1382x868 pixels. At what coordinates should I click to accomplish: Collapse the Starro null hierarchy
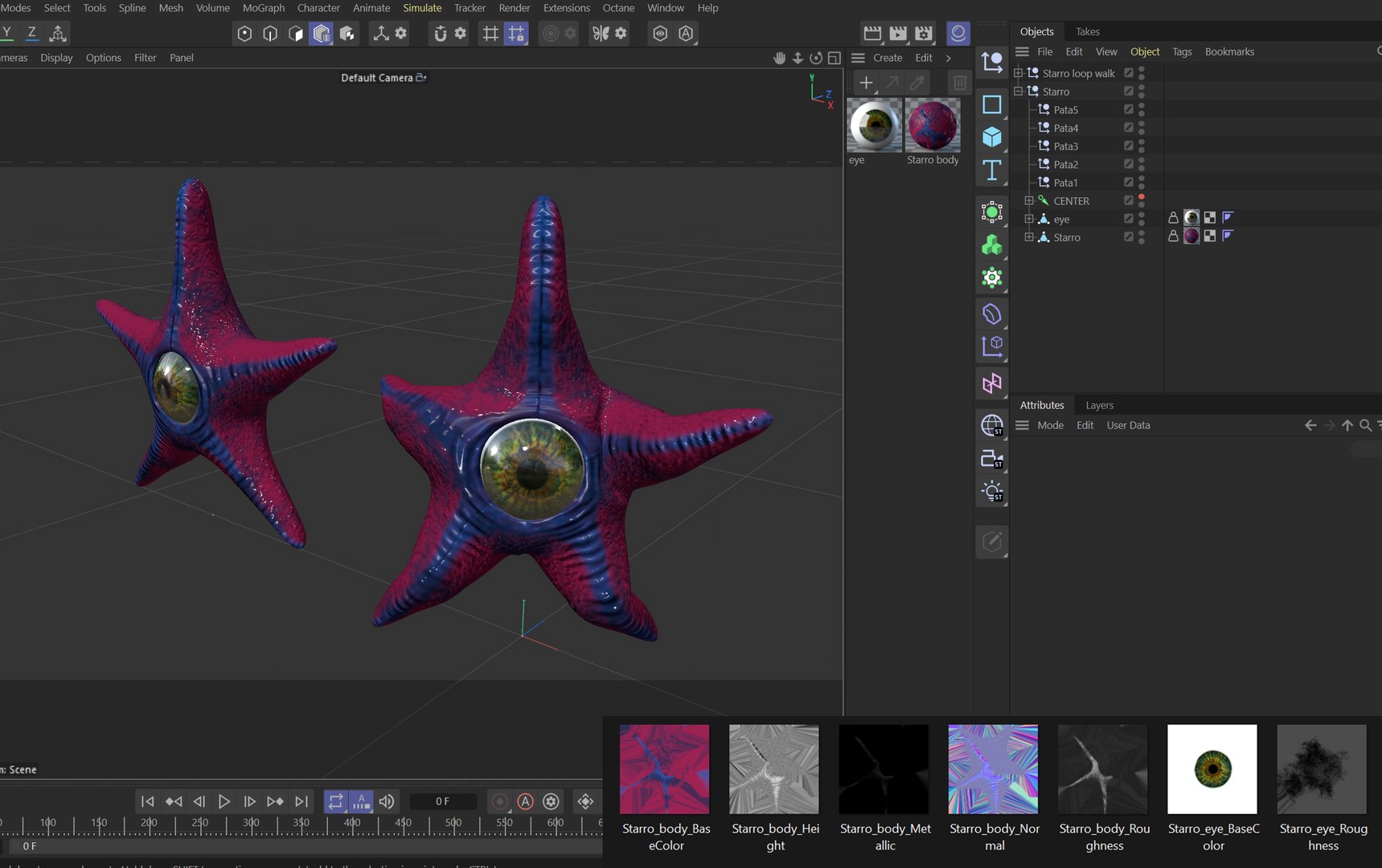tap(1018, 92)
